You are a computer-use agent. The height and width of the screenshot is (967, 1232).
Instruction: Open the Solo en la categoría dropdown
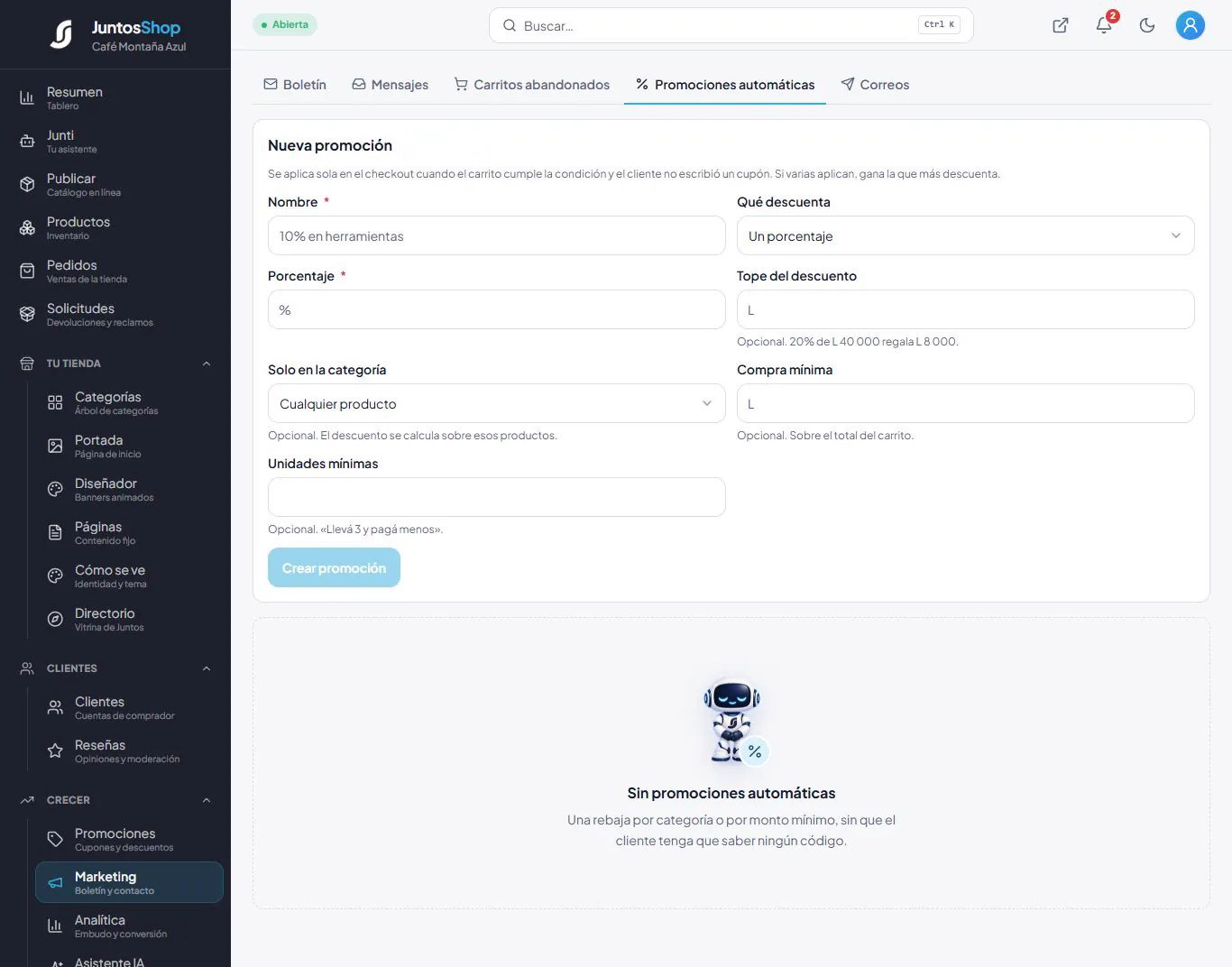(x=496, y=403)
